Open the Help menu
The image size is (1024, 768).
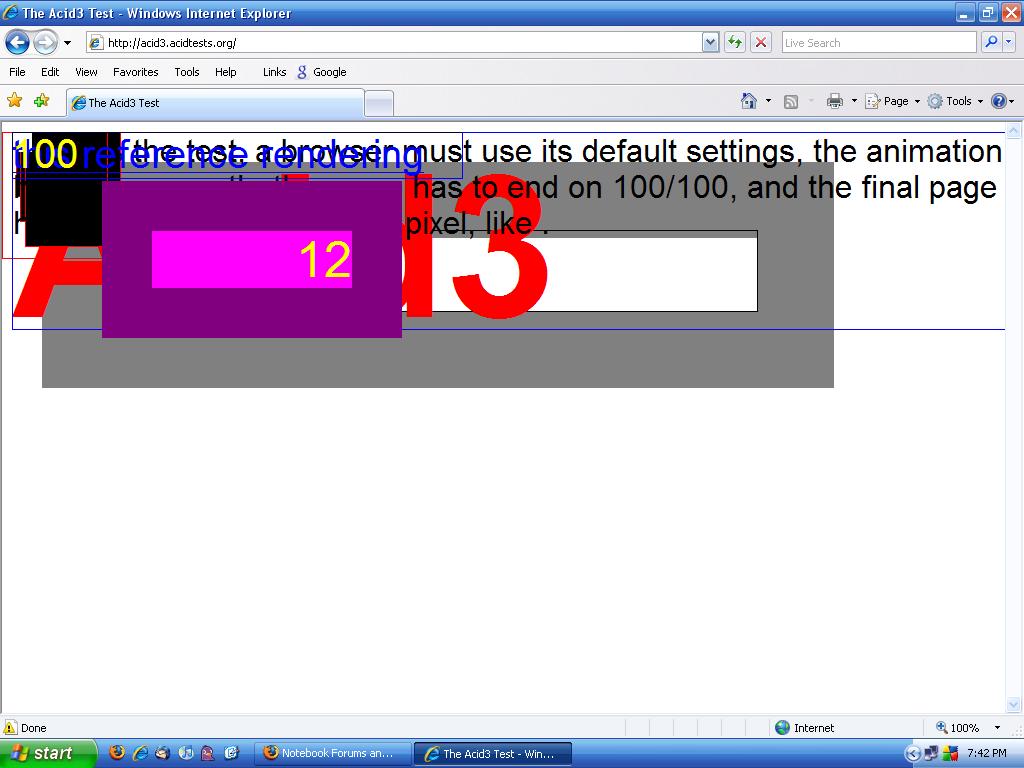tap(226, 72)
